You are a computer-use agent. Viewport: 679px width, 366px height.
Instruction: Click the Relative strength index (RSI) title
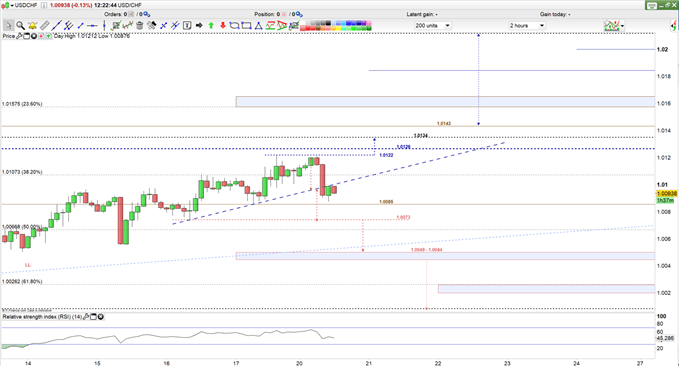click(42, 317)
